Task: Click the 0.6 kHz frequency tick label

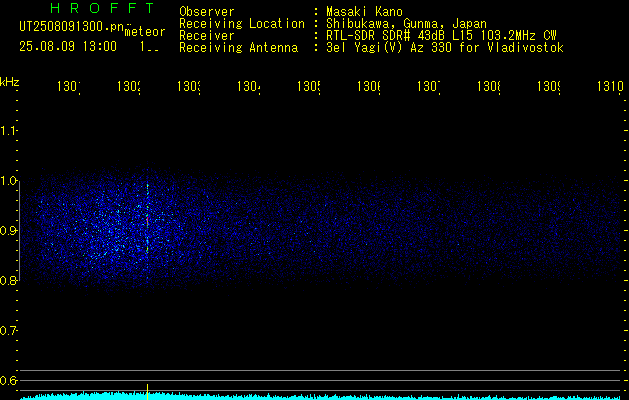Action: click(x=8, y=380)
